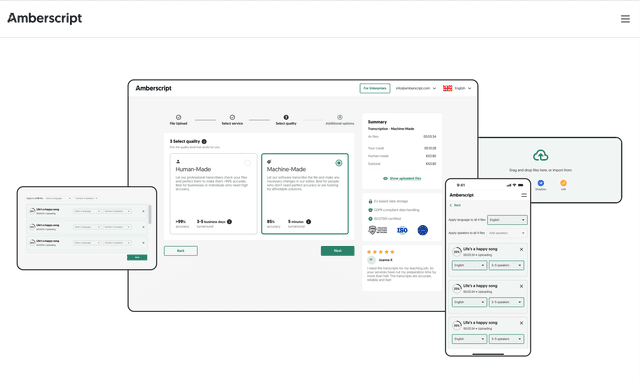Image resolution: width=640 pixels, height=383 pixels.
Task: Click the white Back button under quality cards
Action: click(x=181, y=251)
